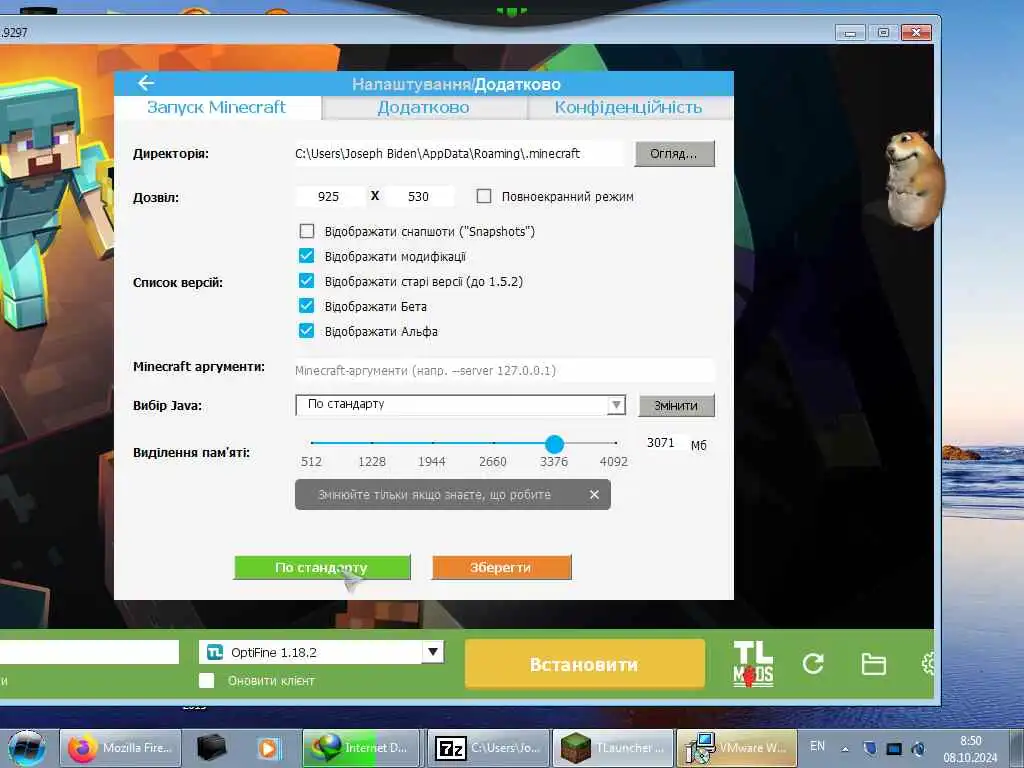
Task: Click the memory value field 3071
Action: (661, 443)
